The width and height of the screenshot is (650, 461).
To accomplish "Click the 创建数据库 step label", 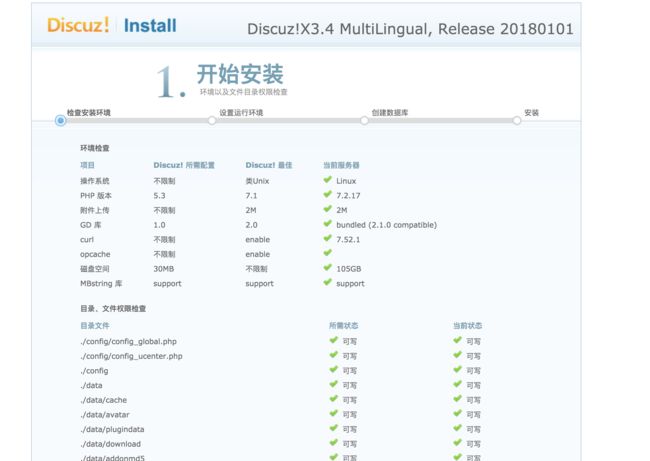I will 390,113.
